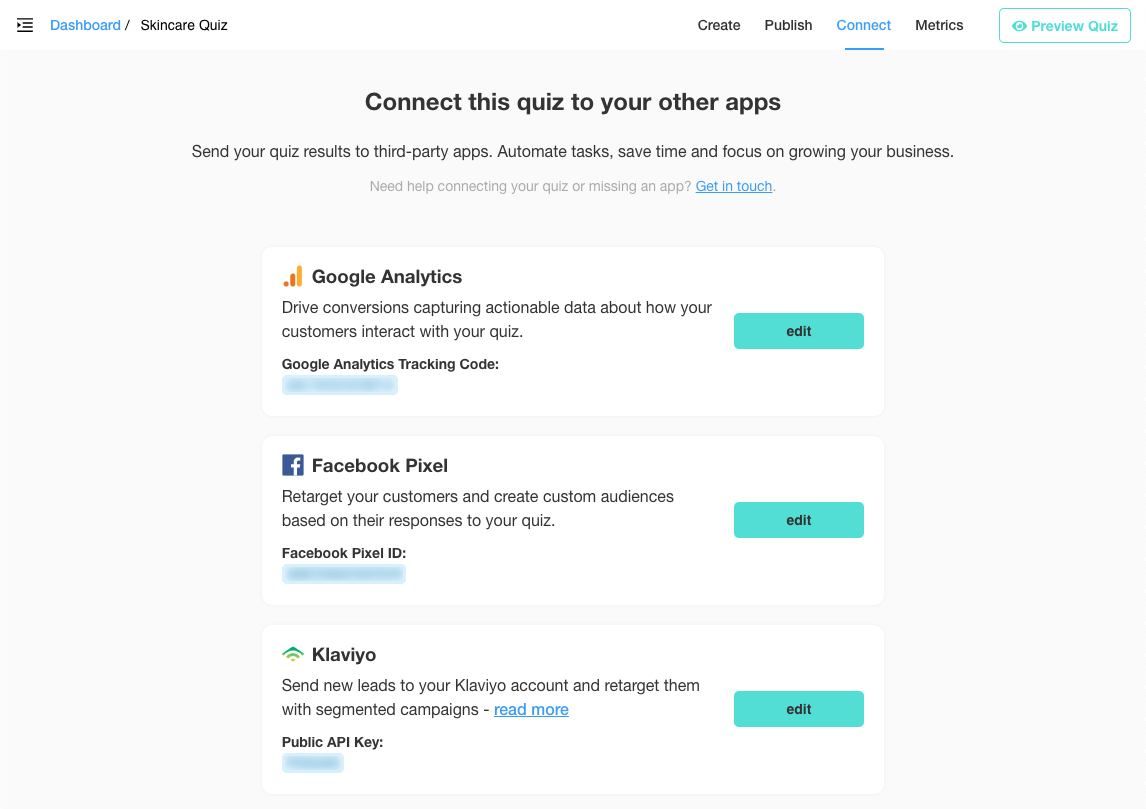Click the eye icon in Preview Quiz
Image resolution: width=1146 pixels, height=809 pixels.
pos(1019,26)
